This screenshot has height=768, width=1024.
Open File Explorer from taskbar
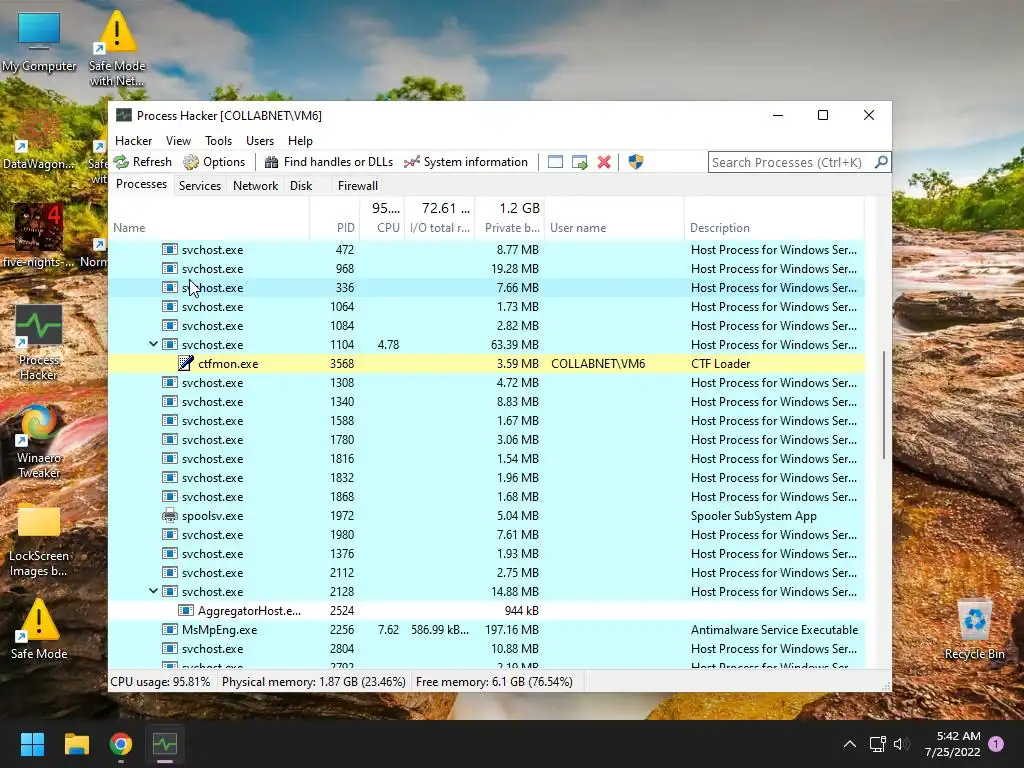pyautogui.click(x=76, y=744)
